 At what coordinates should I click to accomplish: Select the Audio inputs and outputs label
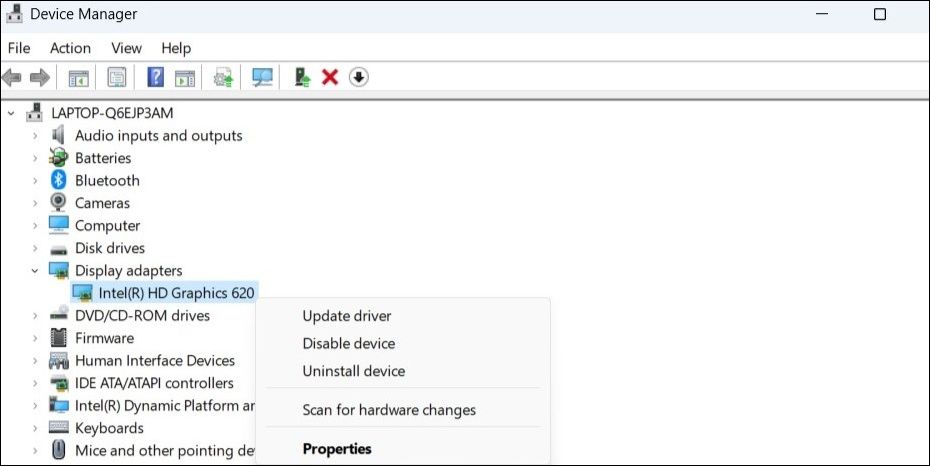coord(158,136)
